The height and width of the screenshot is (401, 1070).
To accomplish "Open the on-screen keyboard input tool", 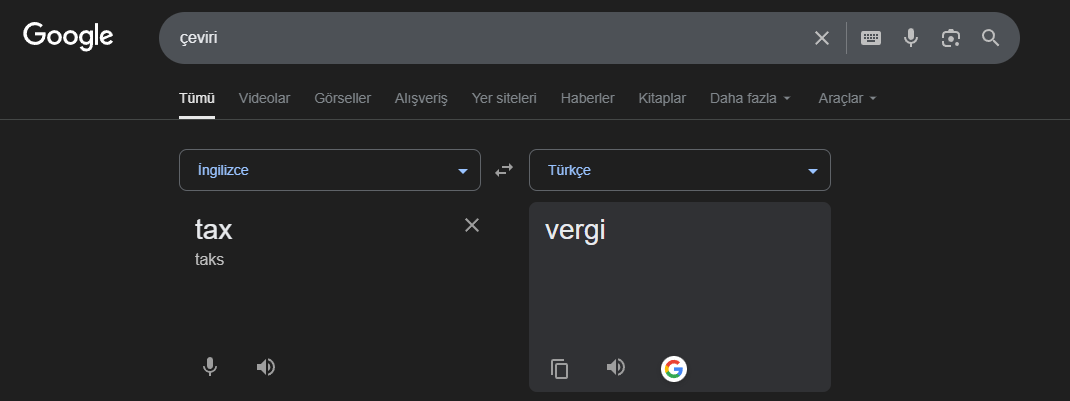I will [x=871, y=38].
